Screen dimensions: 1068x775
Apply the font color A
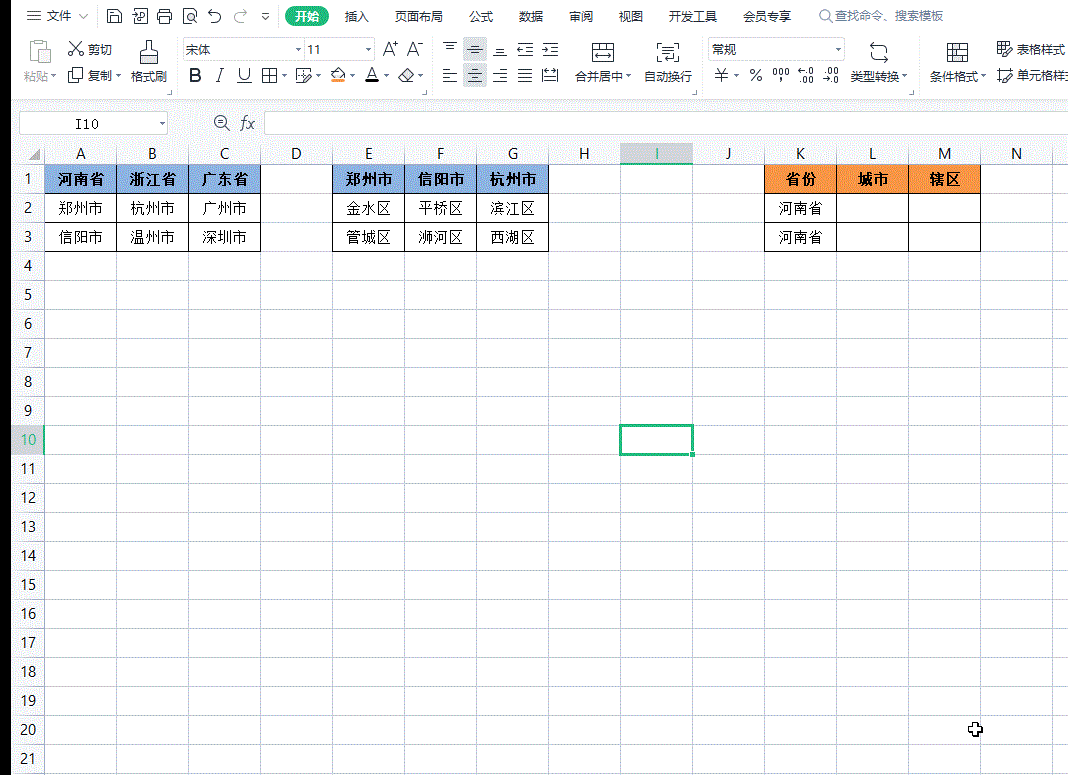(x=372, y=76)
